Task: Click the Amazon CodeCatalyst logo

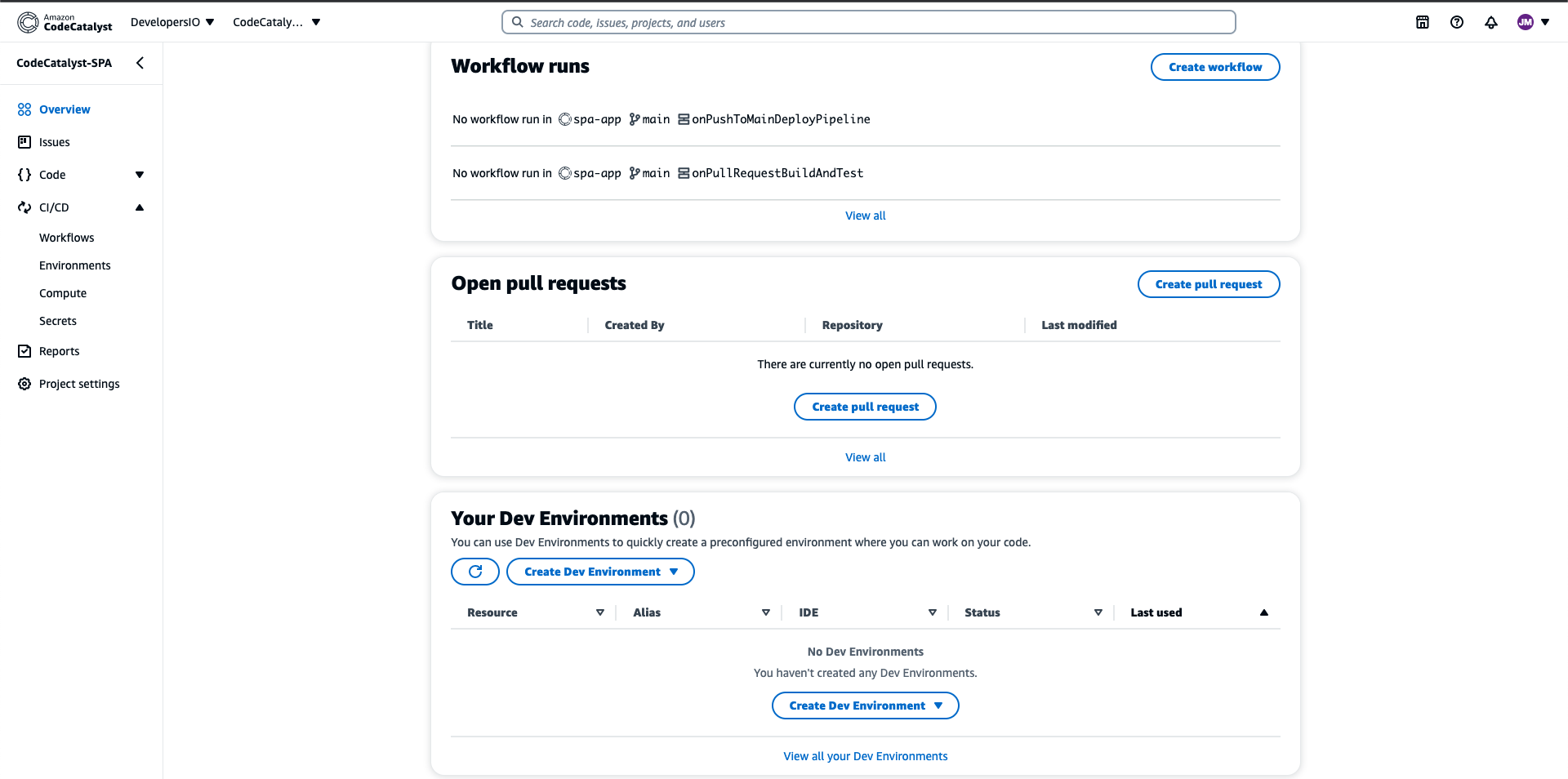Action: pyautogui.click(x=65, y=22)
